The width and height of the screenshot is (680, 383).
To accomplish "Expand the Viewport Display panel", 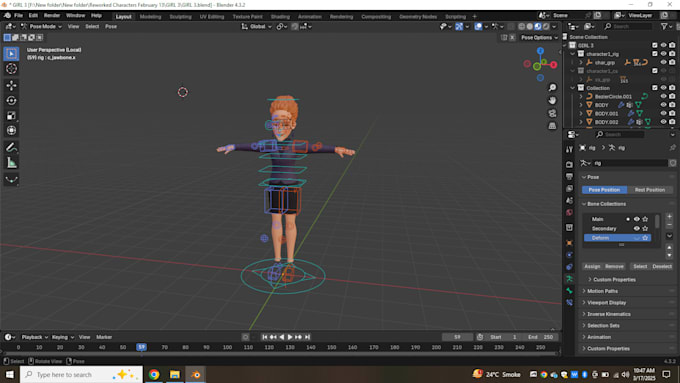I will (606, 303).
